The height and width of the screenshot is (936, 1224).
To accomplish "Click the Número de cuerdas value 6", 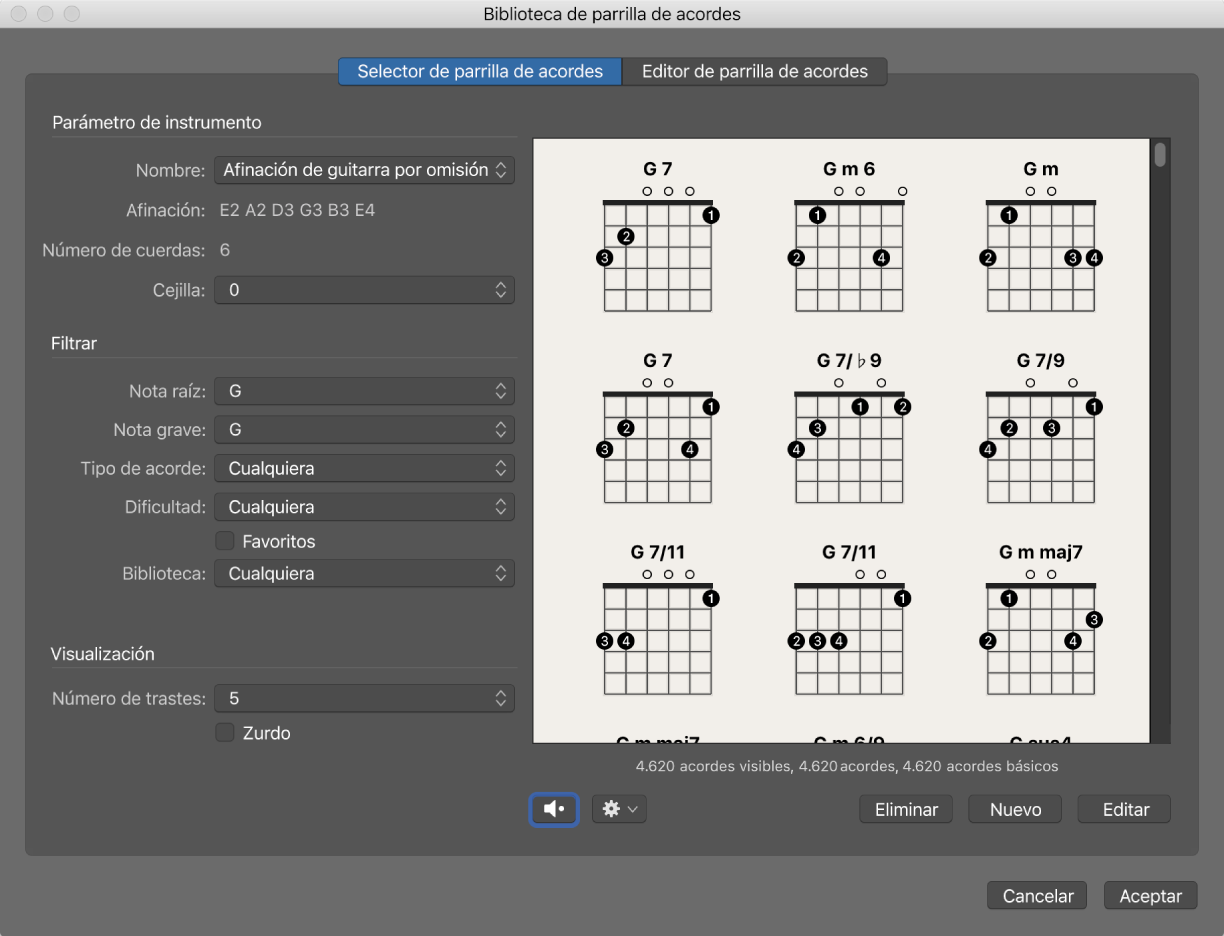I will [x=225, y=250].
